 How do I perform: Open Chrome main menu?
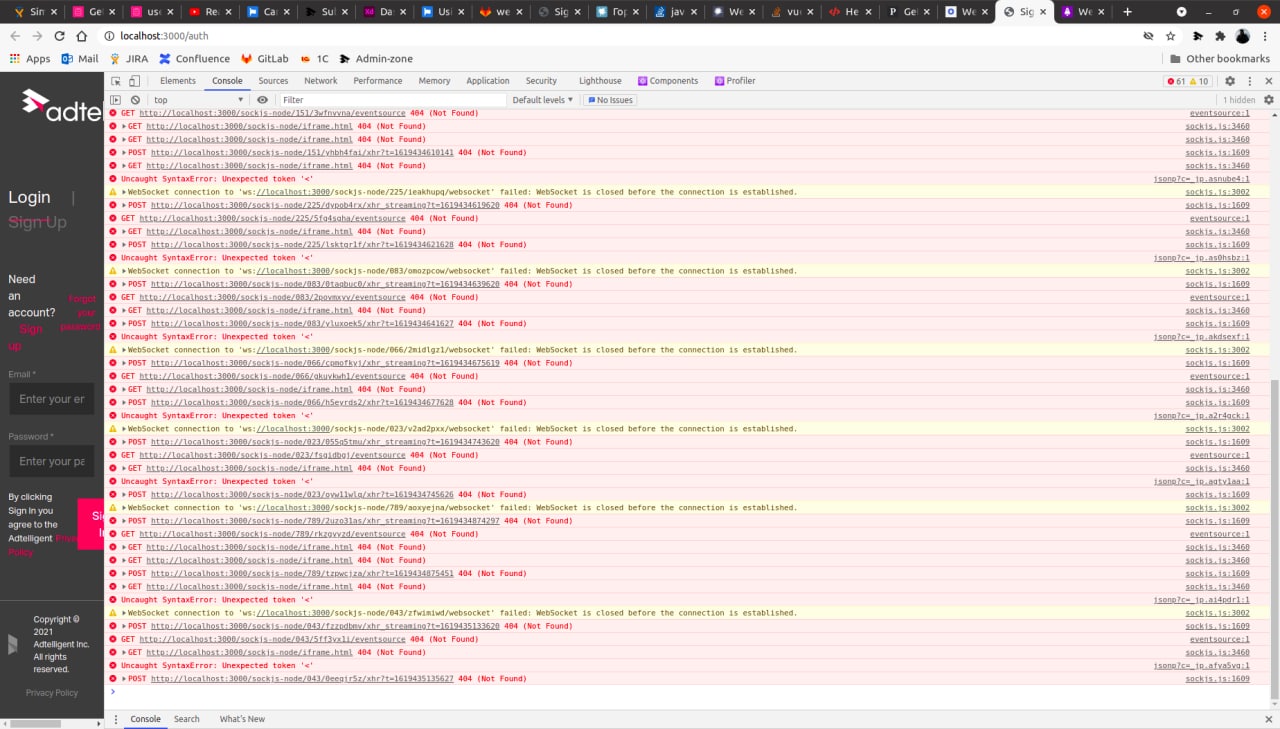1267,36
